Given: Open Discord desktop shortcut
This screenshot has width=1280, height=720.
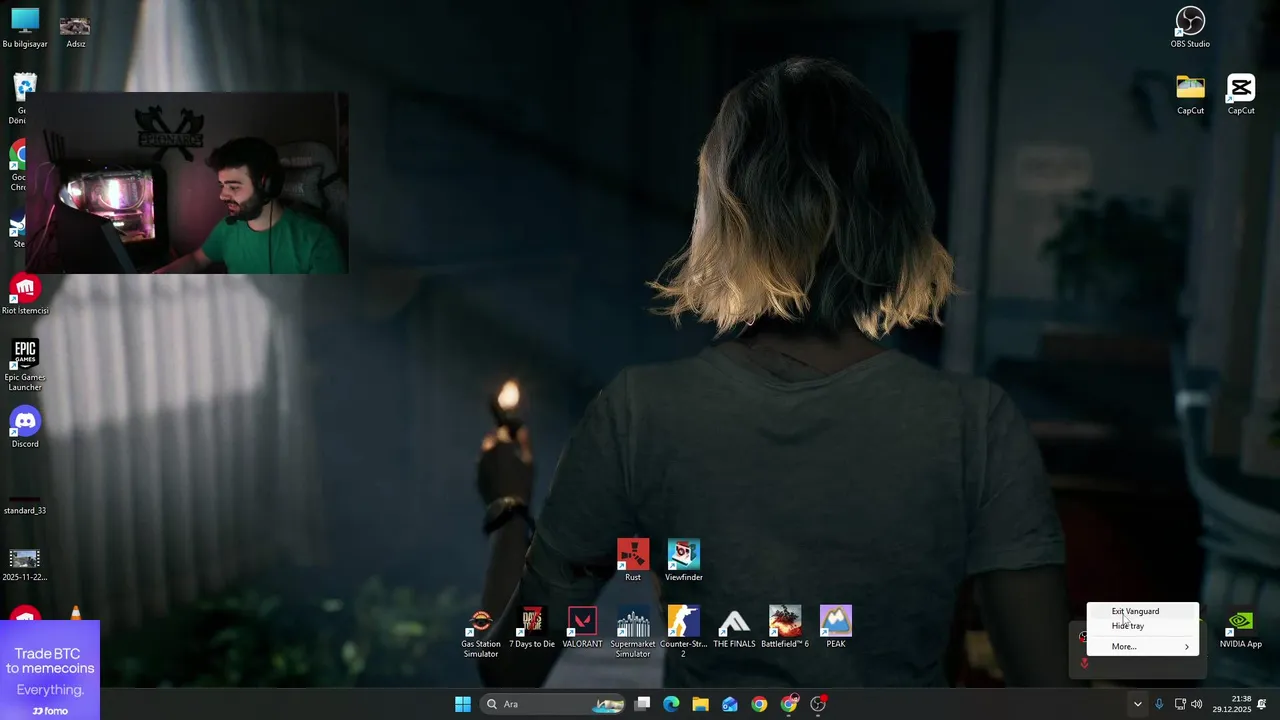Looking at the screenshot, I should [x=25, y=428].
